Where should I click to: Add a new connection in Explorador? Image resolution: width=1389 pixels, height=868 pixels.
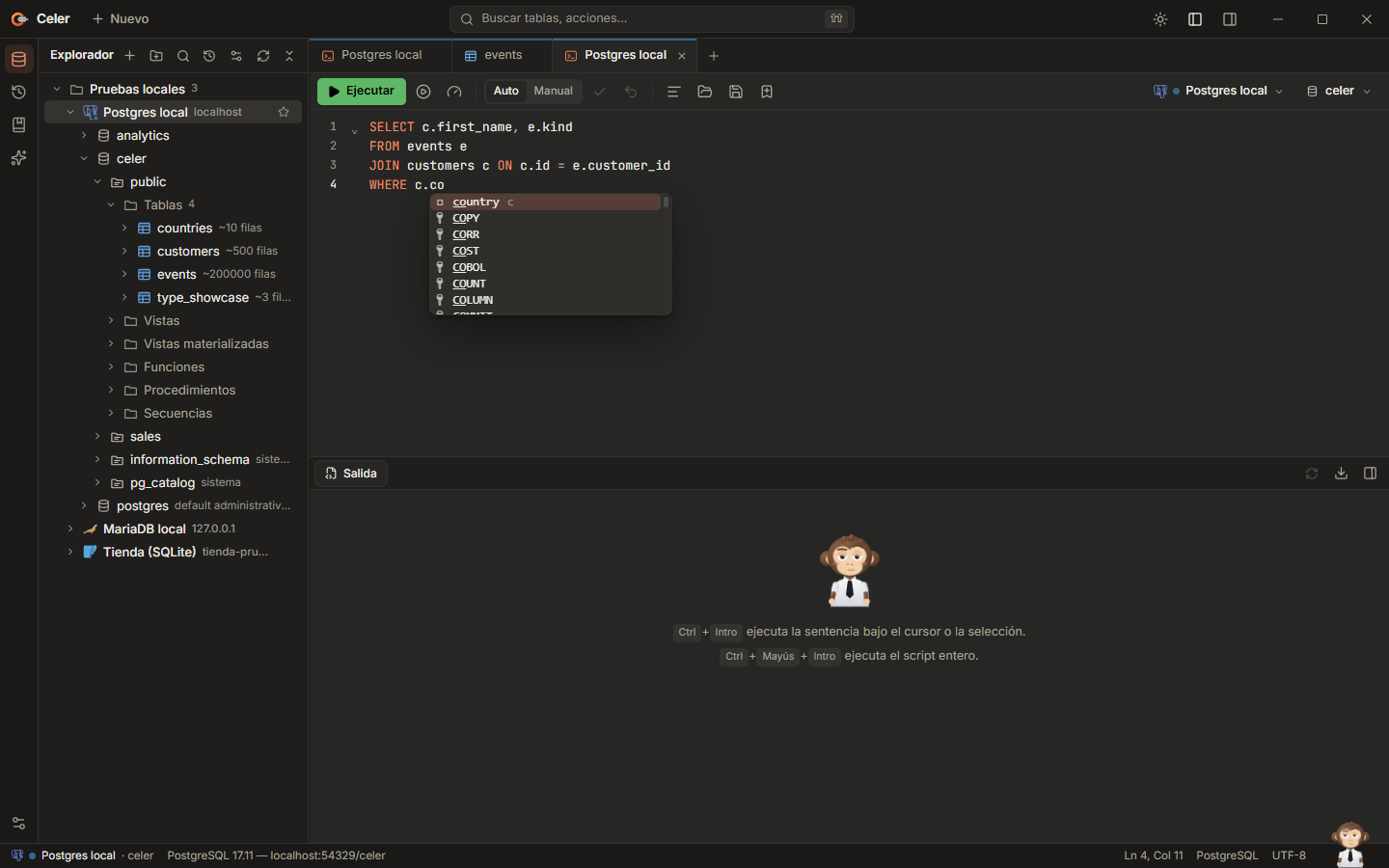[129, 56]
